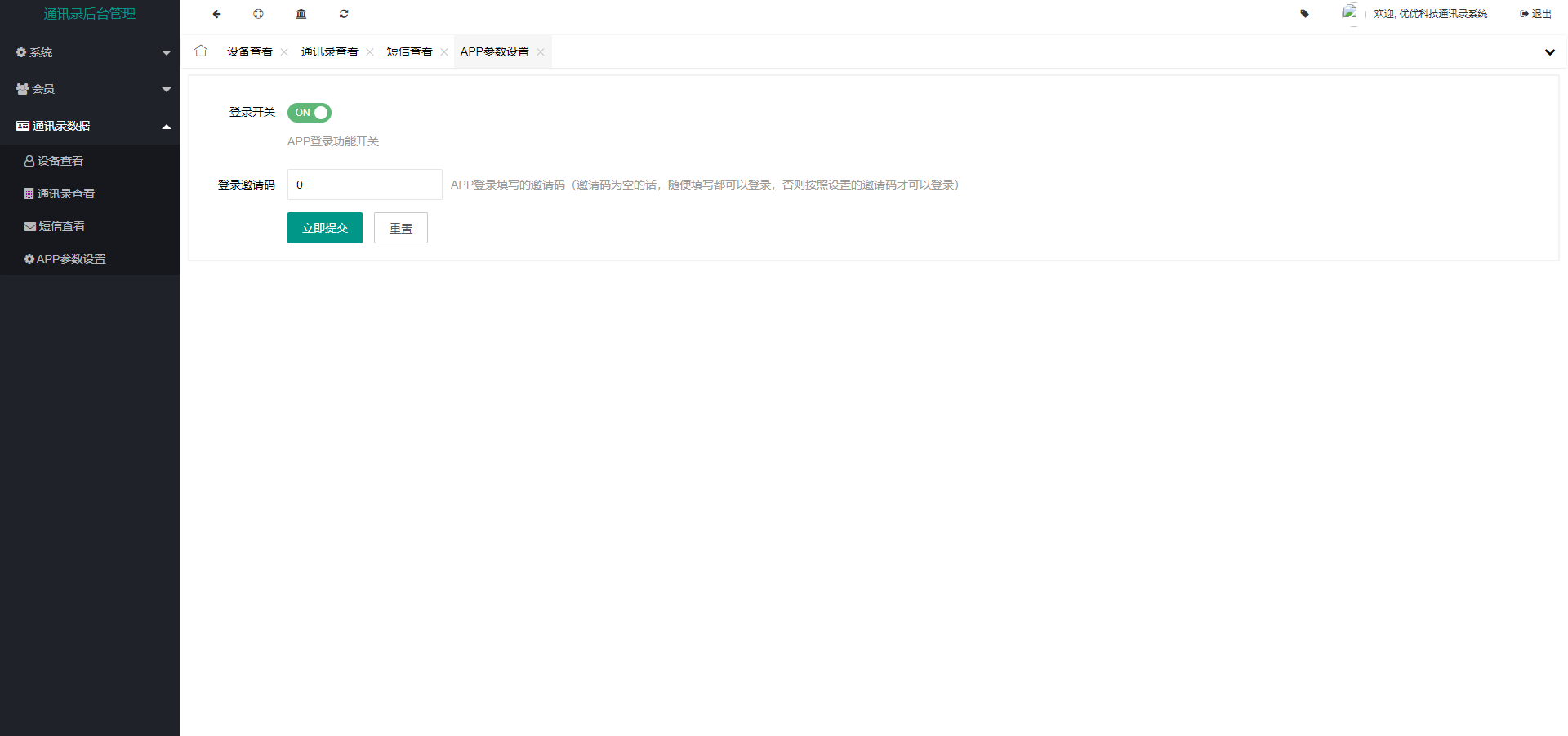
Task: Toggle the 登录开关 switch off
Action: (x=310, y=113)
